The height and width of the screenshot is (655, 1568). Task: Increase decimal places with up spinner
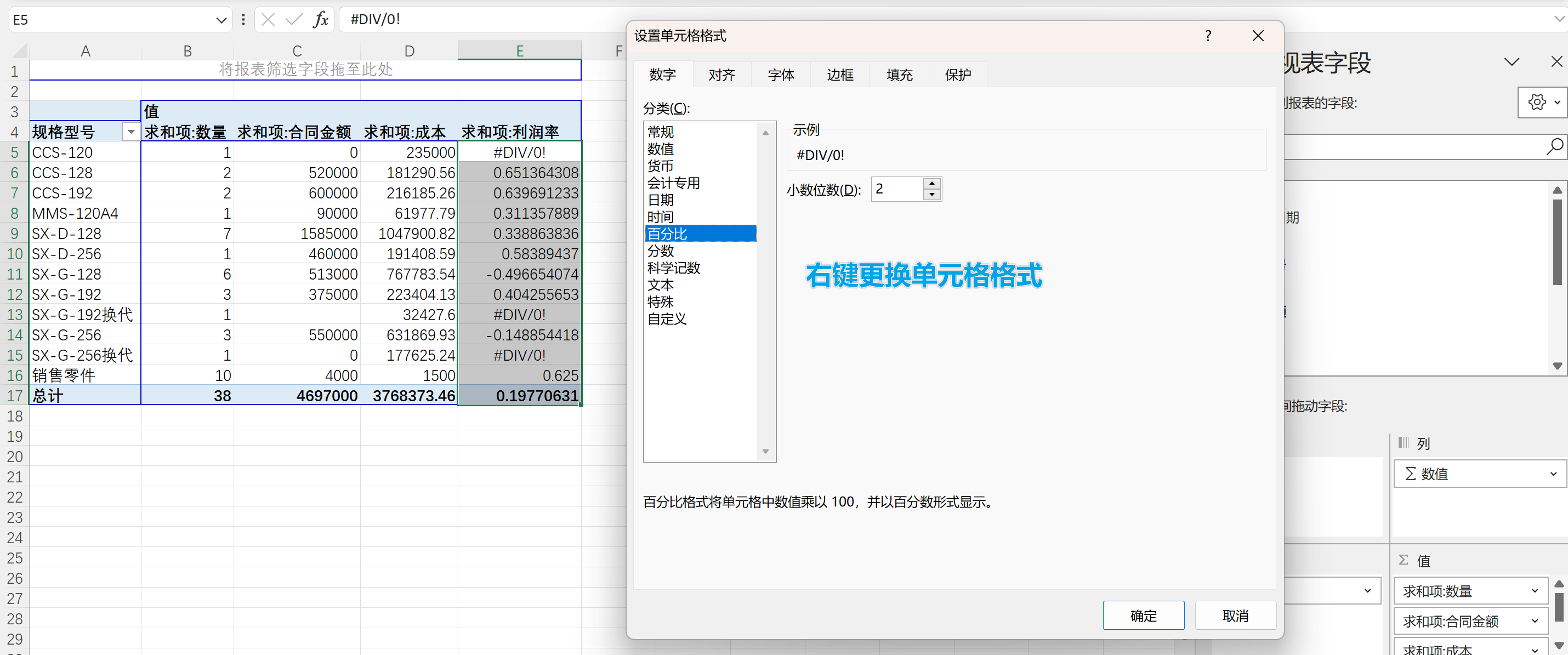(932, 183)
